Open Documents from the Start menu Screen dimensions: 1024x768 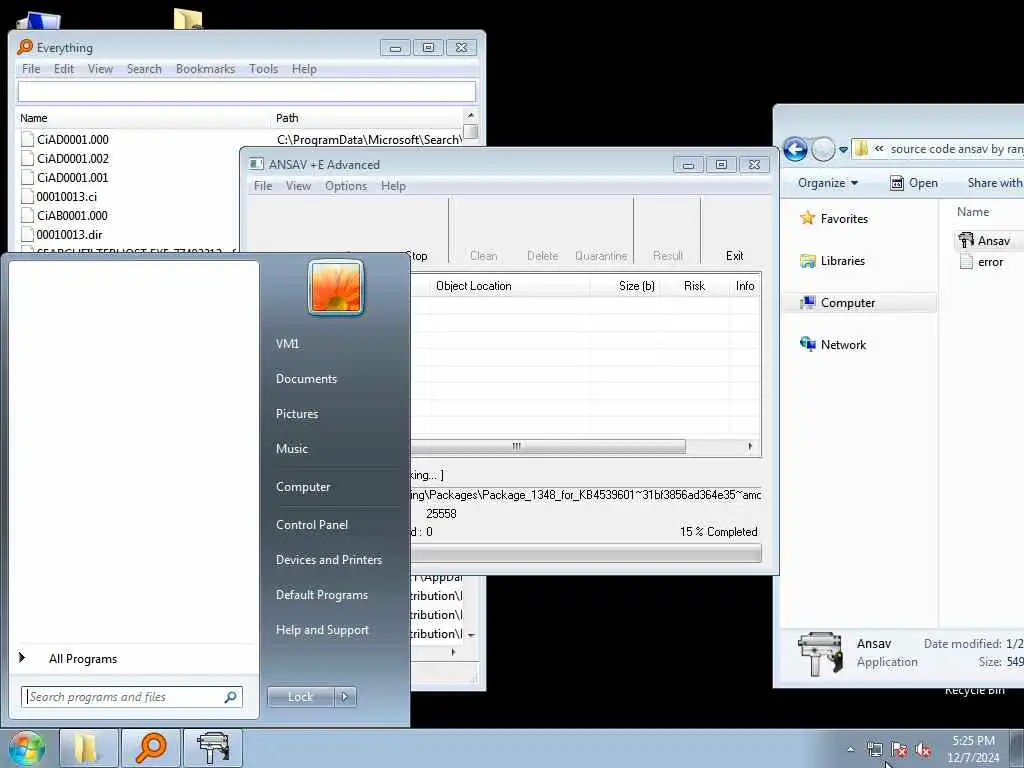tap(306, 379)
